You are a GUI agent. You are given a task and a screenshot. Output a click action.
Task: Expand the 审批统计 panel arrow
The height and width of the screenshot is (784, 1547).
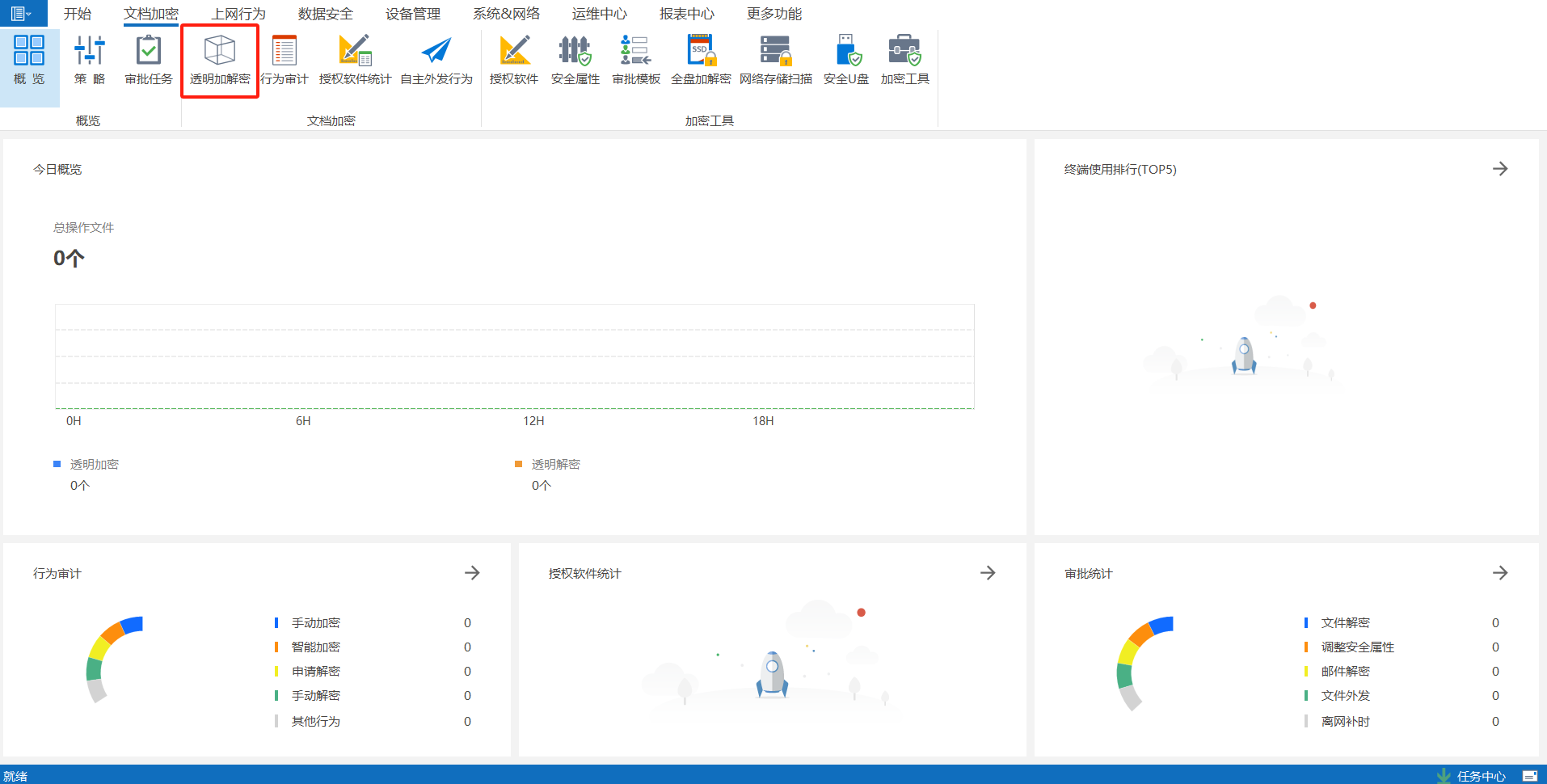[1500, 573]
